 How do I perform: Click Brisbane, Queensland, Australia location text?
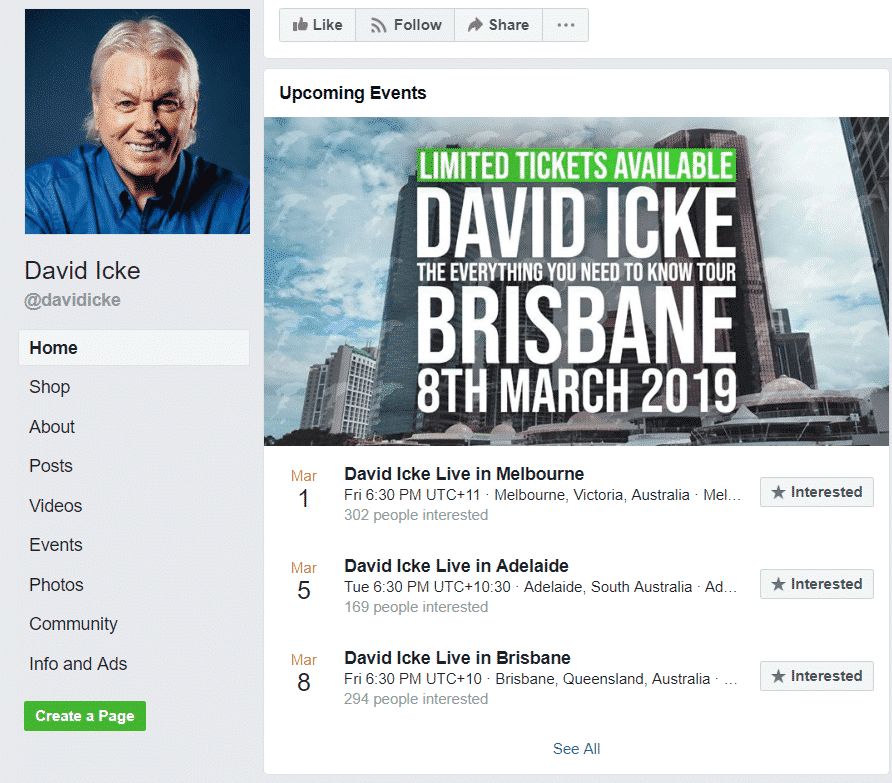click(602, 679)
